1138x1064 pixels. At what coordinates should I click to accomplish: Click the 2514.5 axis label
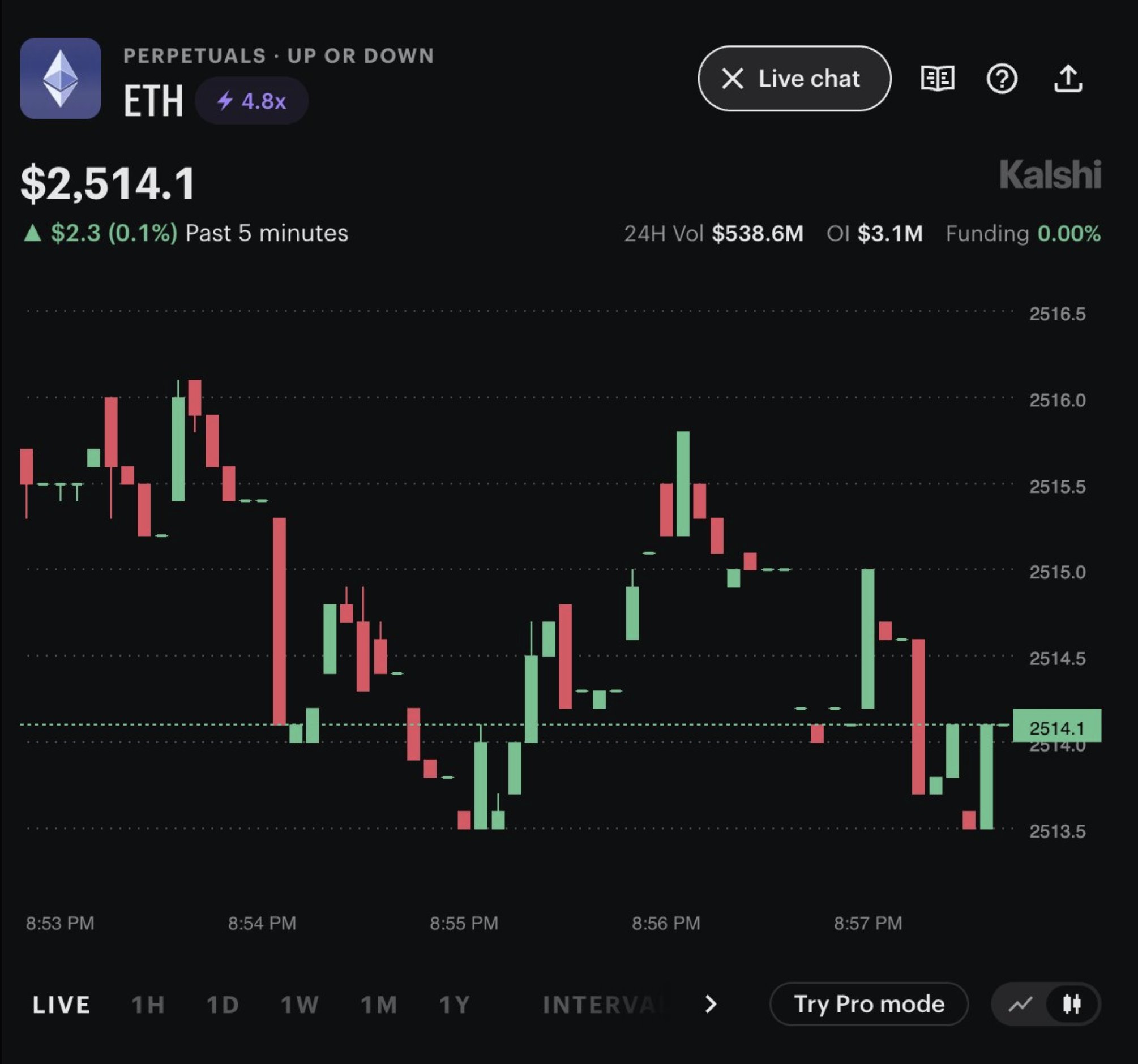pyautogui.click(x=1057, y=659)
